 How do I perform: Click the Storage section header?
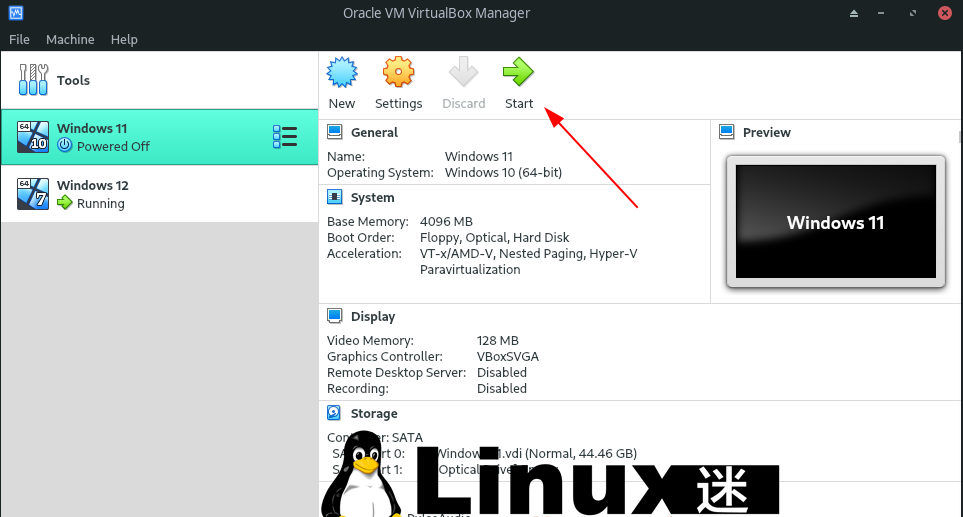point(374,414)
